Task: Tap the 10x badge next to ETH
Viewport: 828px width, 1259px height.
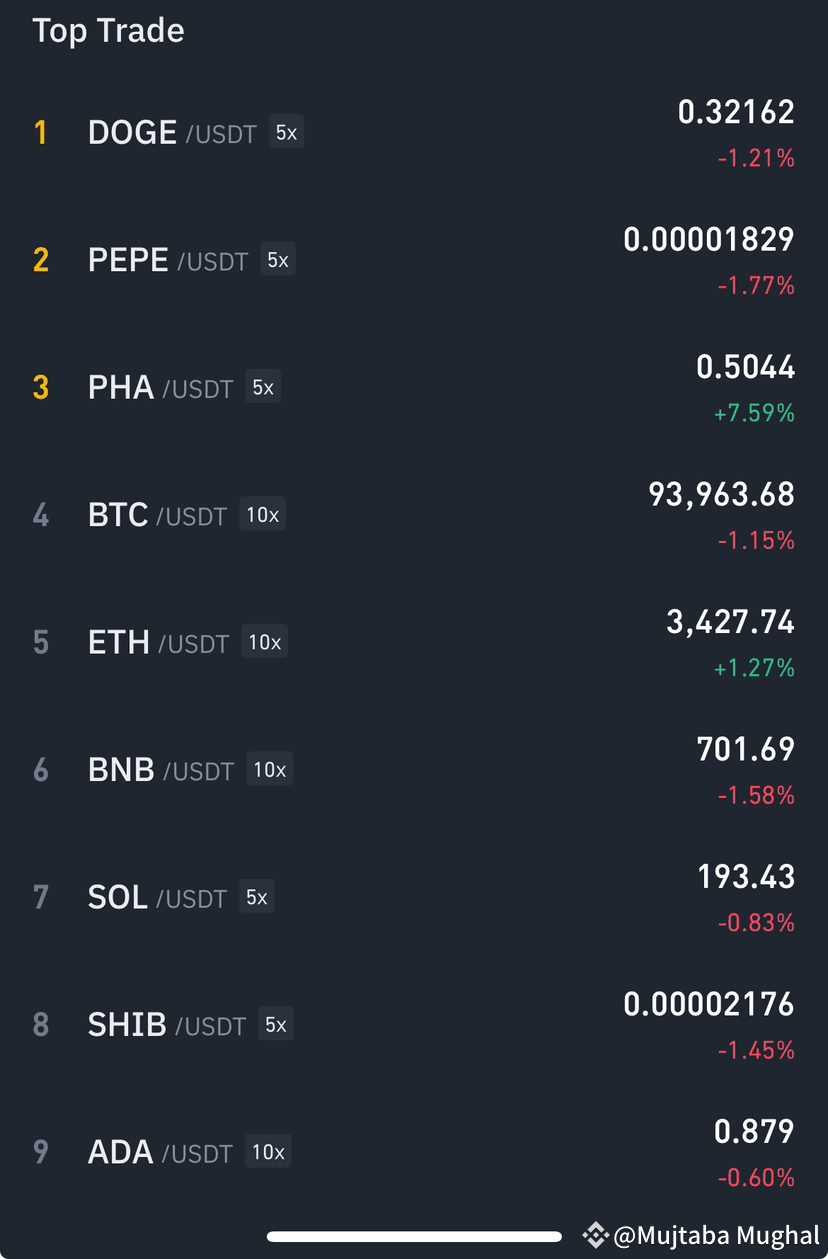Action: 264,642
